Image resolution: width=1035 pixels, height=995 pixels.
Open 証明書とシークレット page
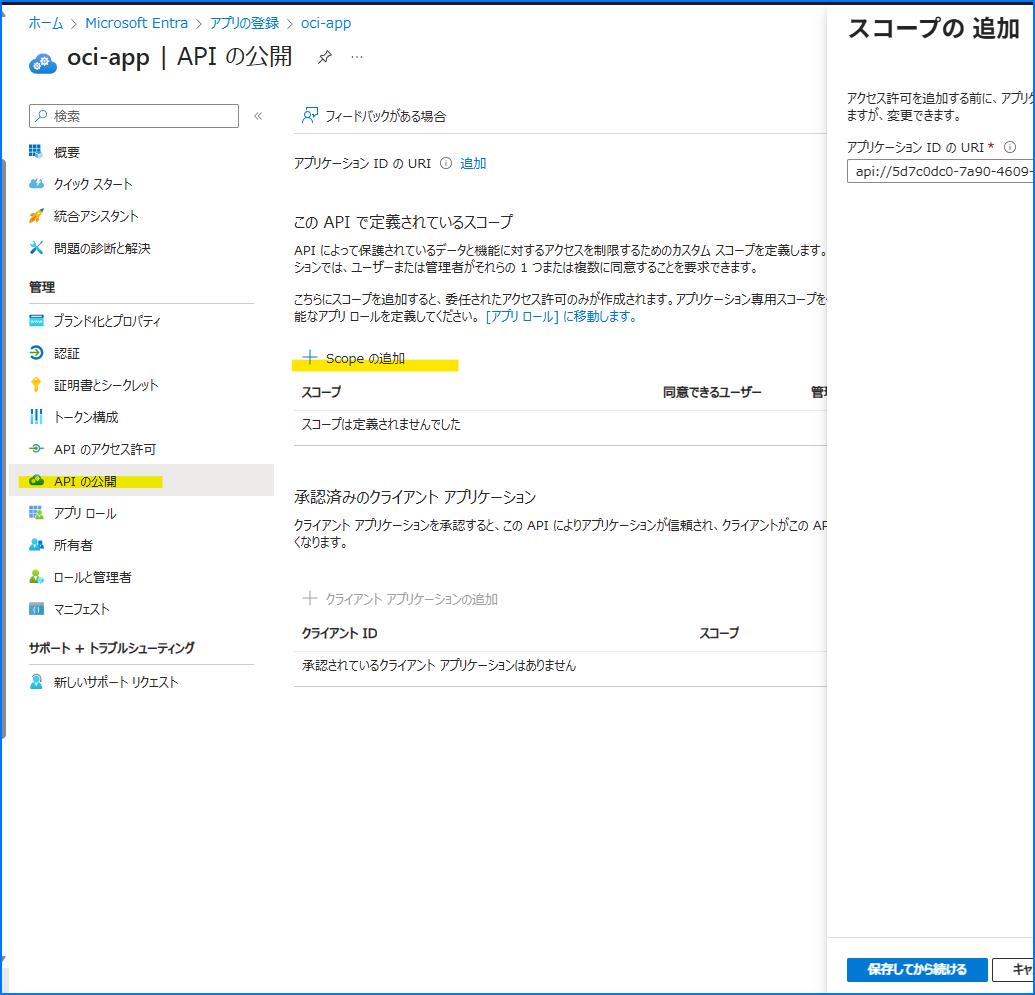tap(106, 385)
